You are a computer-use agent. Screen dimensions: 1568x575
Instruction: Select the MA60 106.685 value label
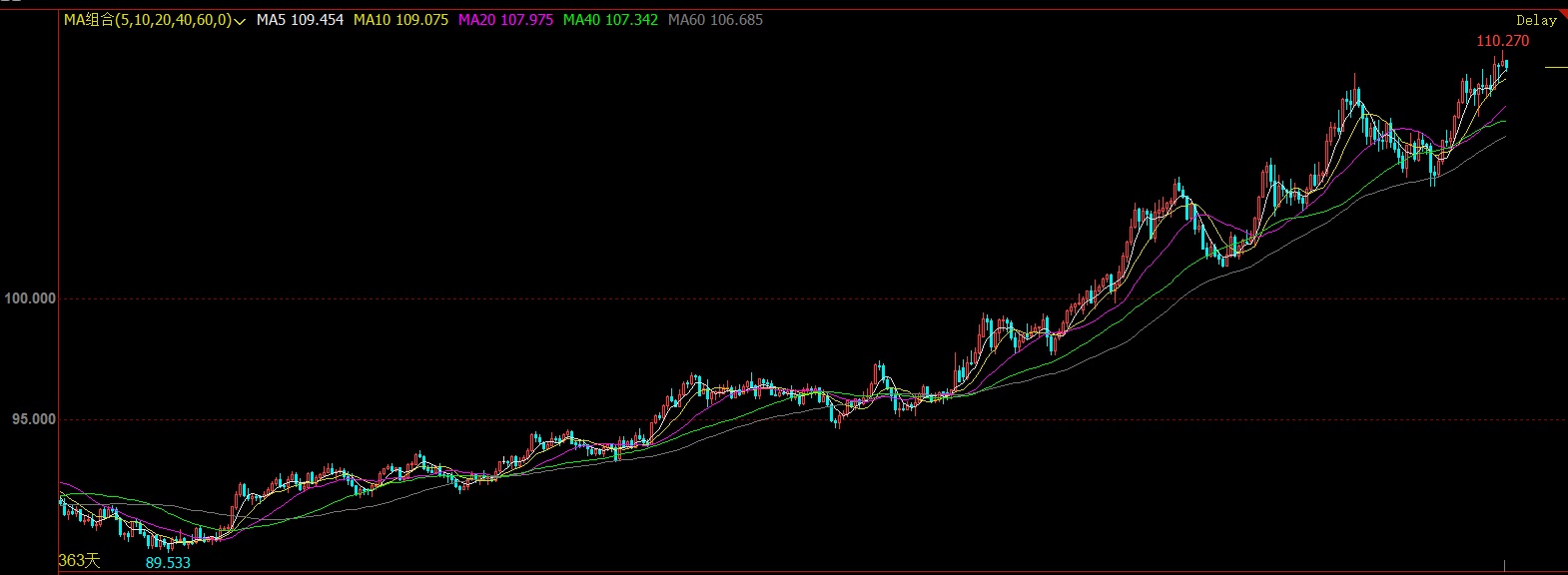click(715, 20)
